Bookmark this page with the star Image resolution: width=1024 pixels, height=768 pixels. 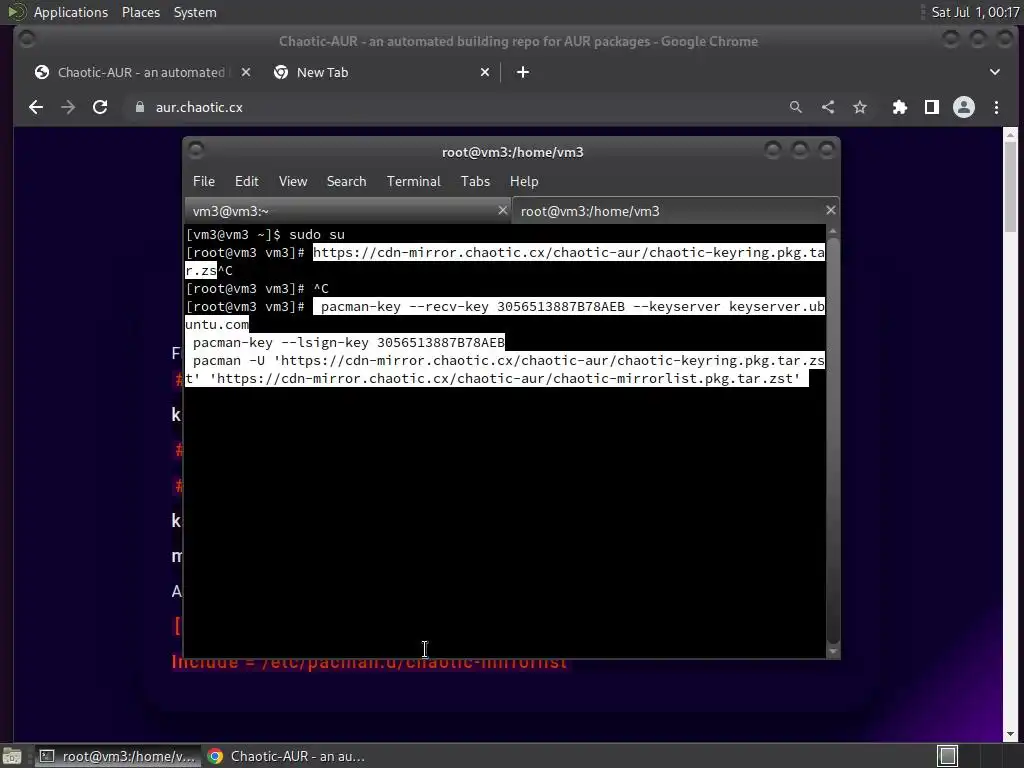(x=860, y=107)
